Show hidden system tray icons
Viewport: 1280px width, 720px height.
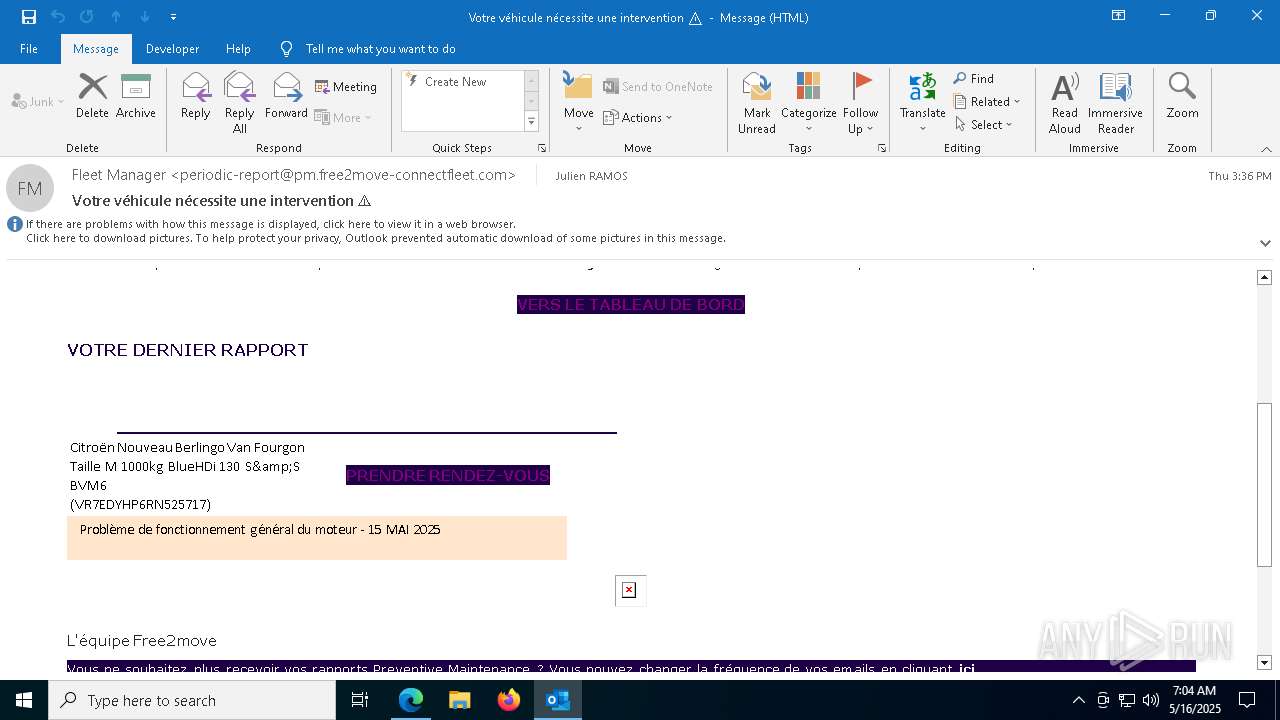click(x=1078, y=700)
